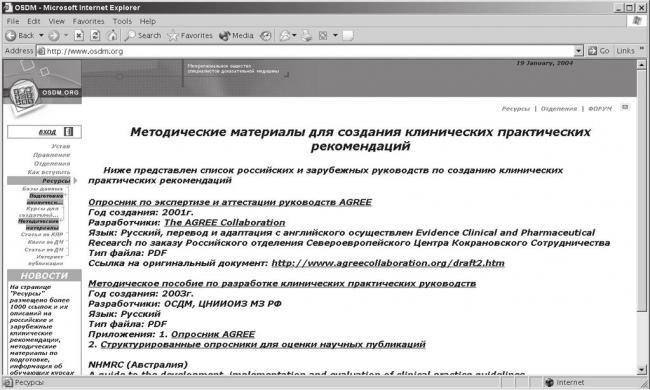The width and height of the screenshot is (650, 390).
Task: Click the Windows flag throbber icon
Action: tap(637, 22)
